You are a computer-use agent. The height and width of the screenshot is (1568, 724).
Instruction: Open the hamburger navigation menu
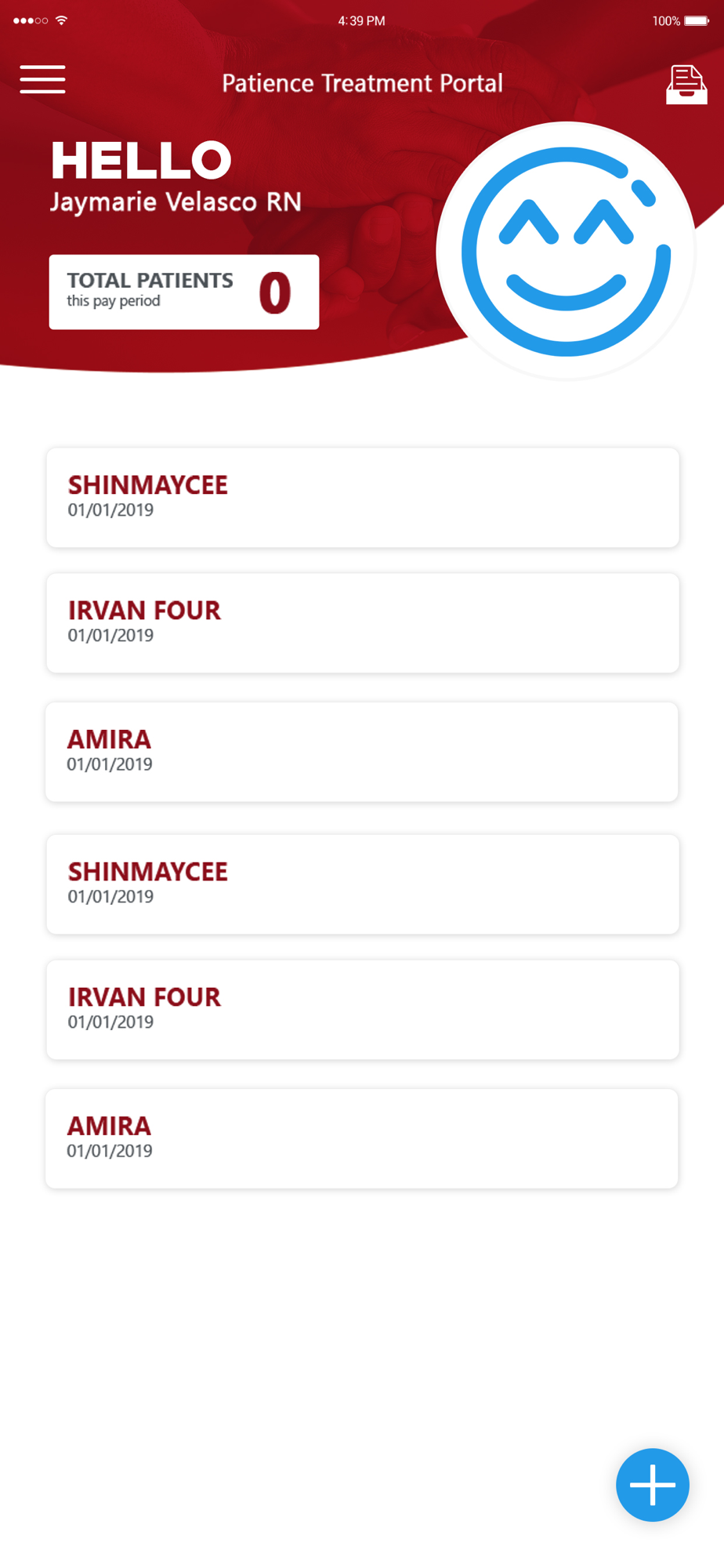click(42, 79)
